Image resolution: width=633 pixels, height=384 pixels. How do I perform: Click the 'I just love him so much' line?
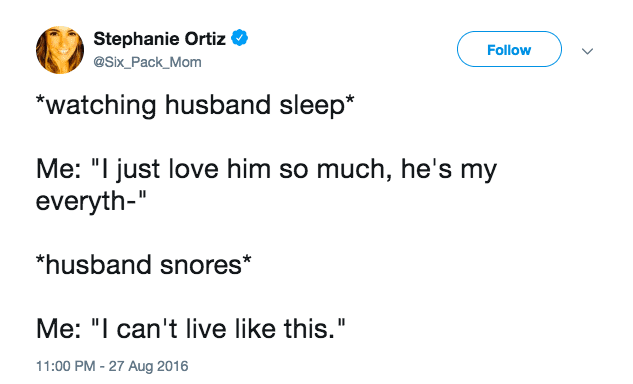click(x=266, y=168)
